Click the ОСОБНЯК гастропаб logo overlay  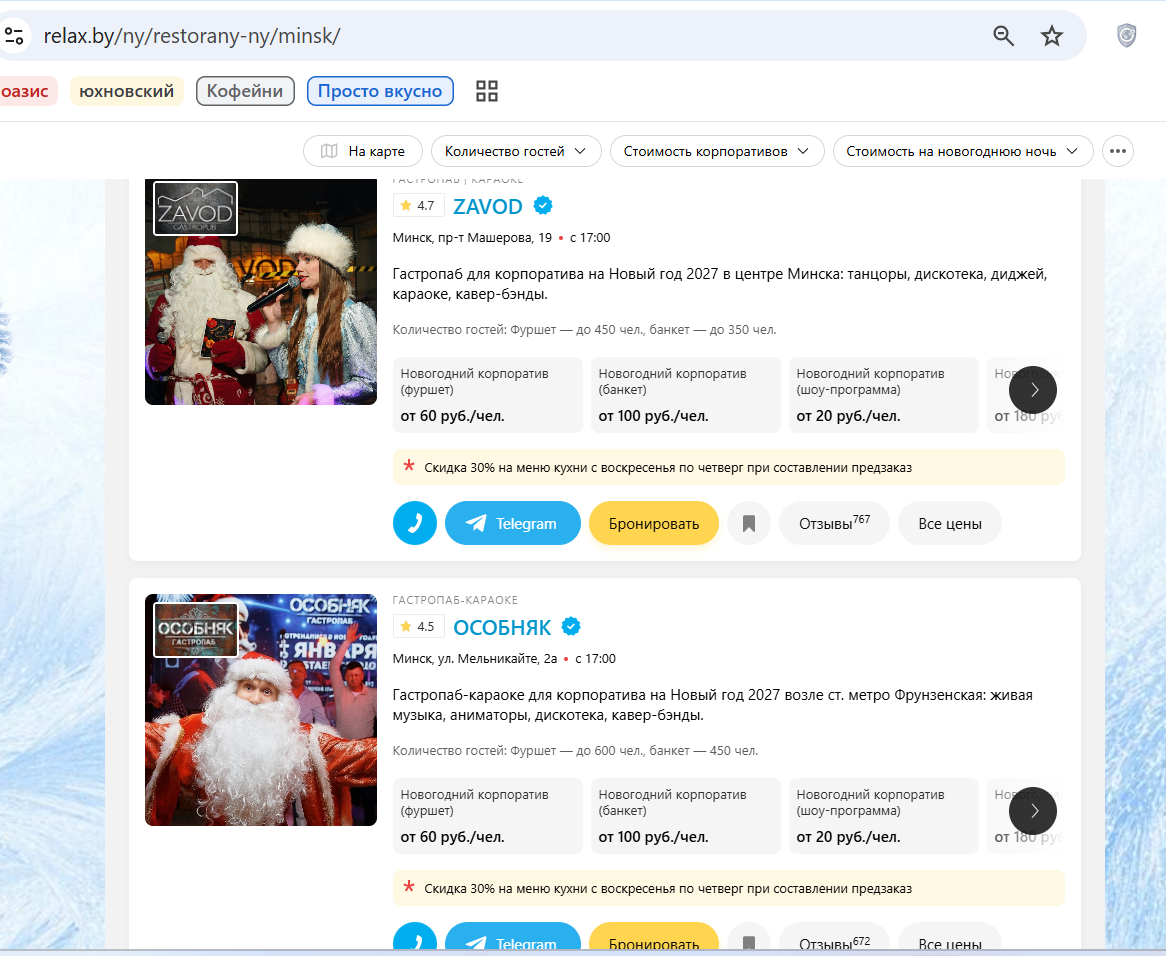(x=196, y=630)
